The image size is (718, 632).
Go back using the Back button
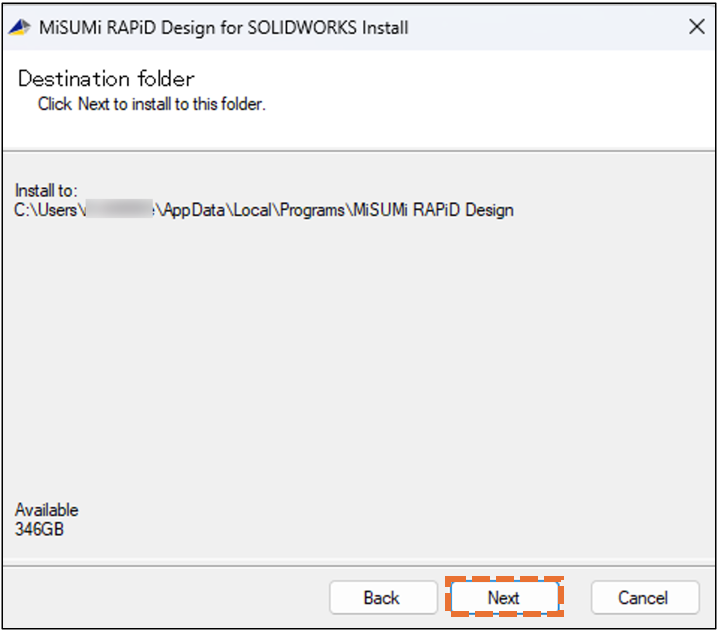[381, 598]
